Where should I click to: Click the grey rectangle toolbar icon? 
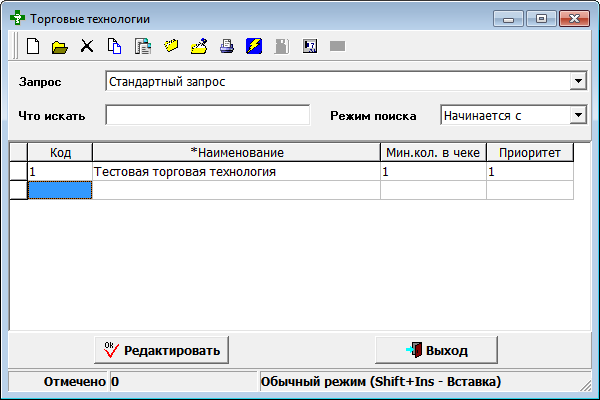338,46
